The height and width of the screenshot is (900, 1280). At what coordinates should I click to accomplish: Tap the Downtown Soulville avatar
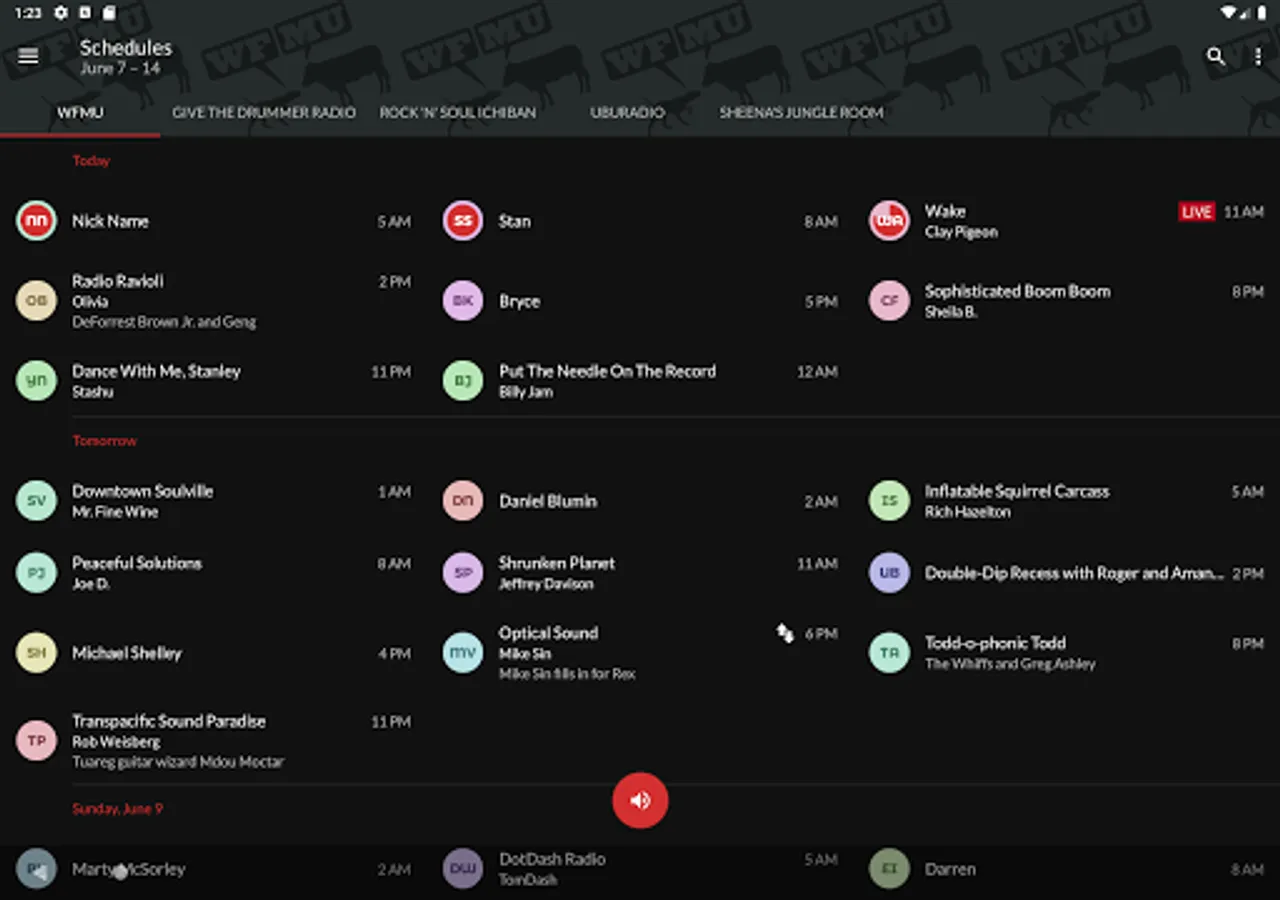(x=37, y=501)
